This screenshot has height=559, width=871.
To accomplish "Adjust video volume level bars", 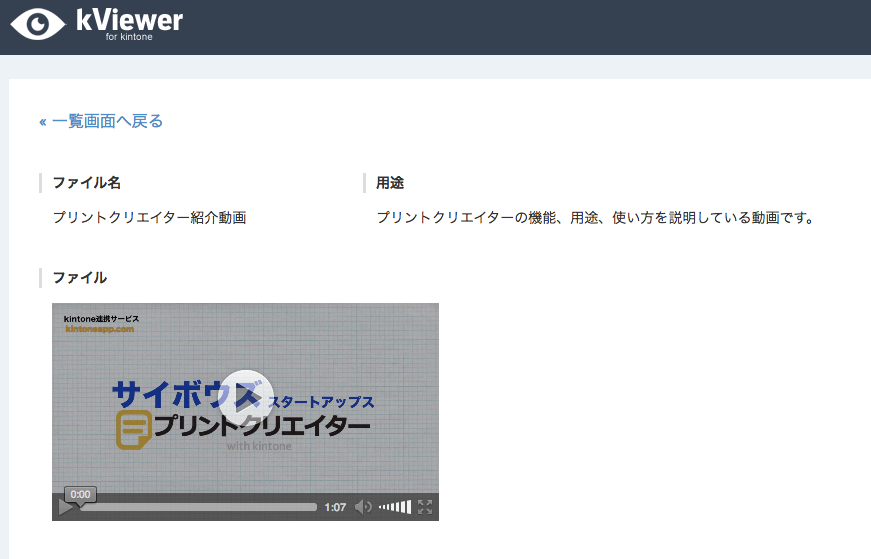I will pos(395,507).
